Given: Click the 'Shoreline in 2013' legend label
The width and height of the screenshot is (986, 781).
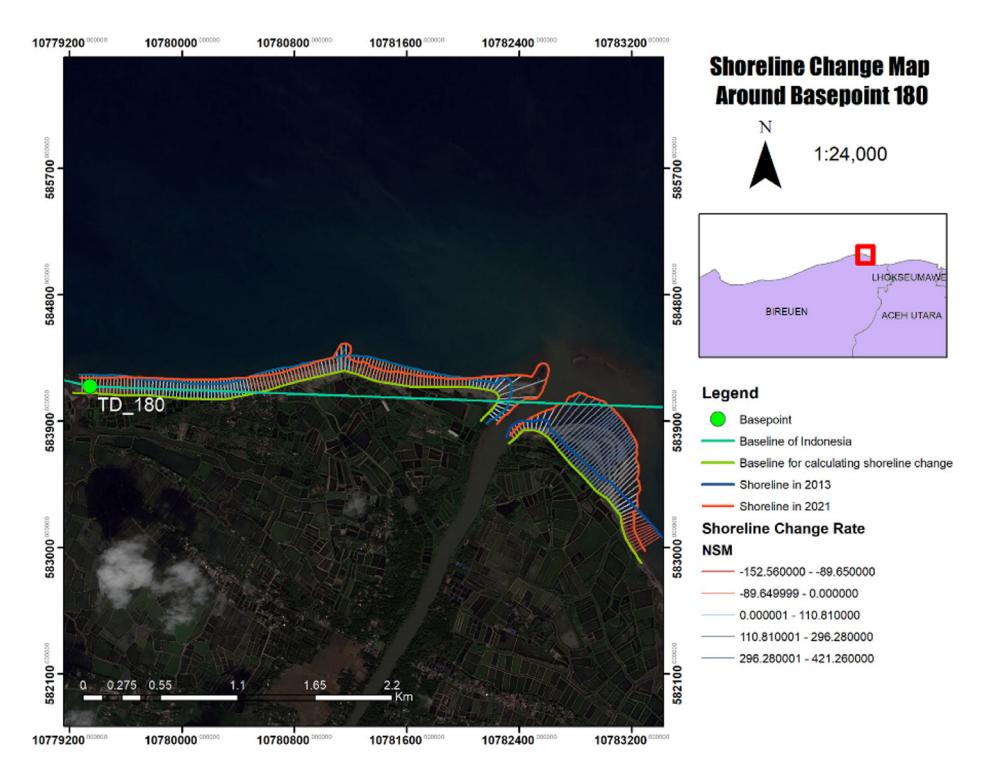Looking at the screenshot, I should [x=785, y=485].
